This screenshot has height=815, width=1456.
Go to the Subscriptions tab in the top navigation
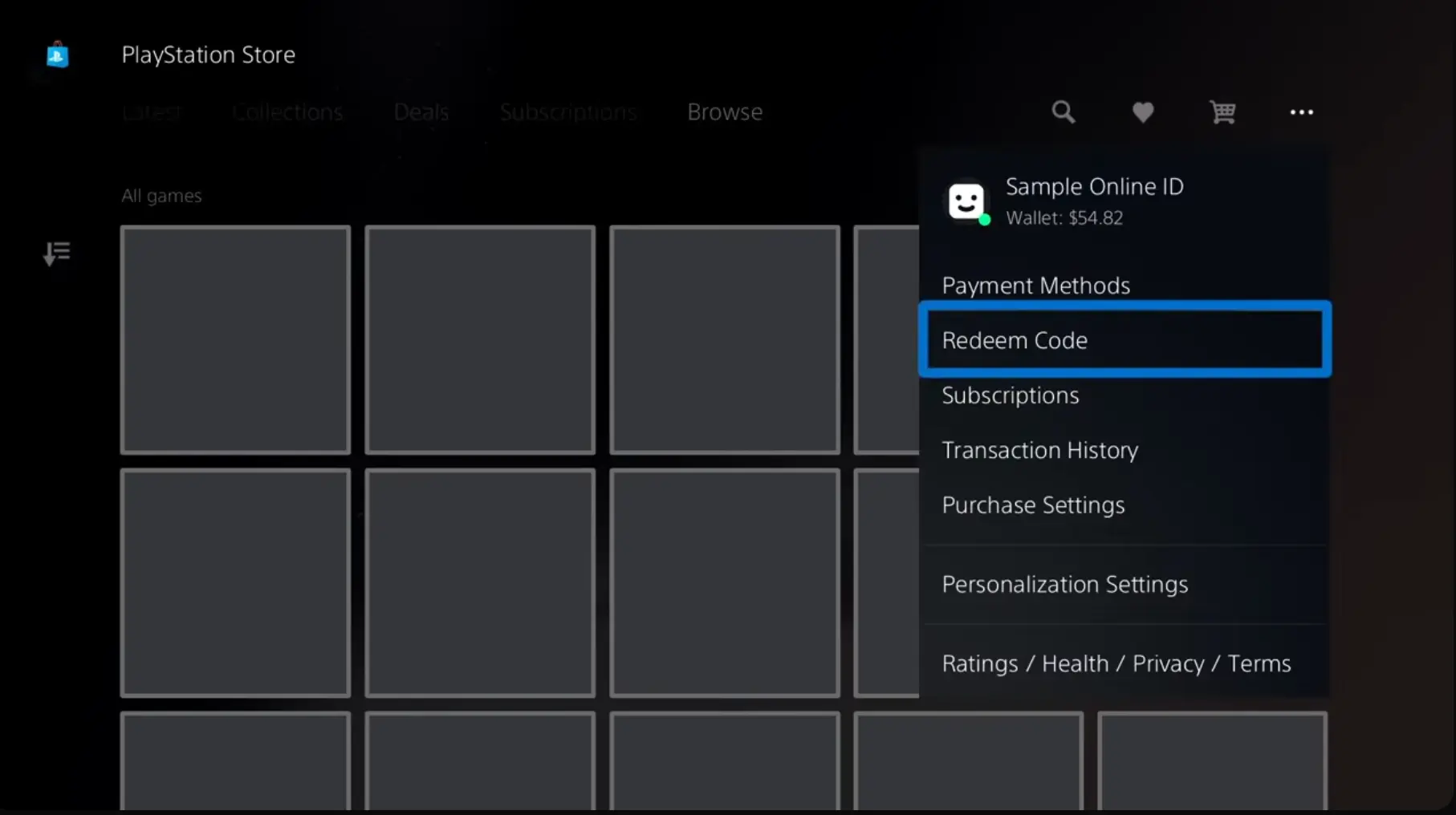(568, 112)
